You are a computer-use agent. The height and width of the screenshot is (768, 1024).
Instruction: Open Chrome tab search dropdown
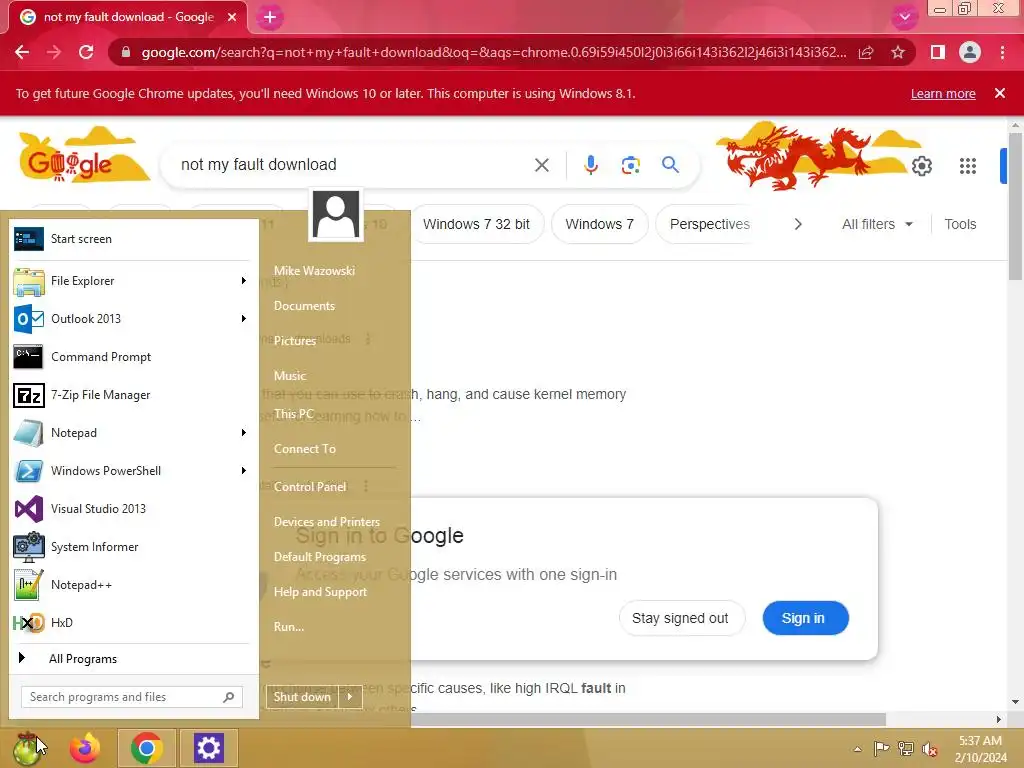904,17
